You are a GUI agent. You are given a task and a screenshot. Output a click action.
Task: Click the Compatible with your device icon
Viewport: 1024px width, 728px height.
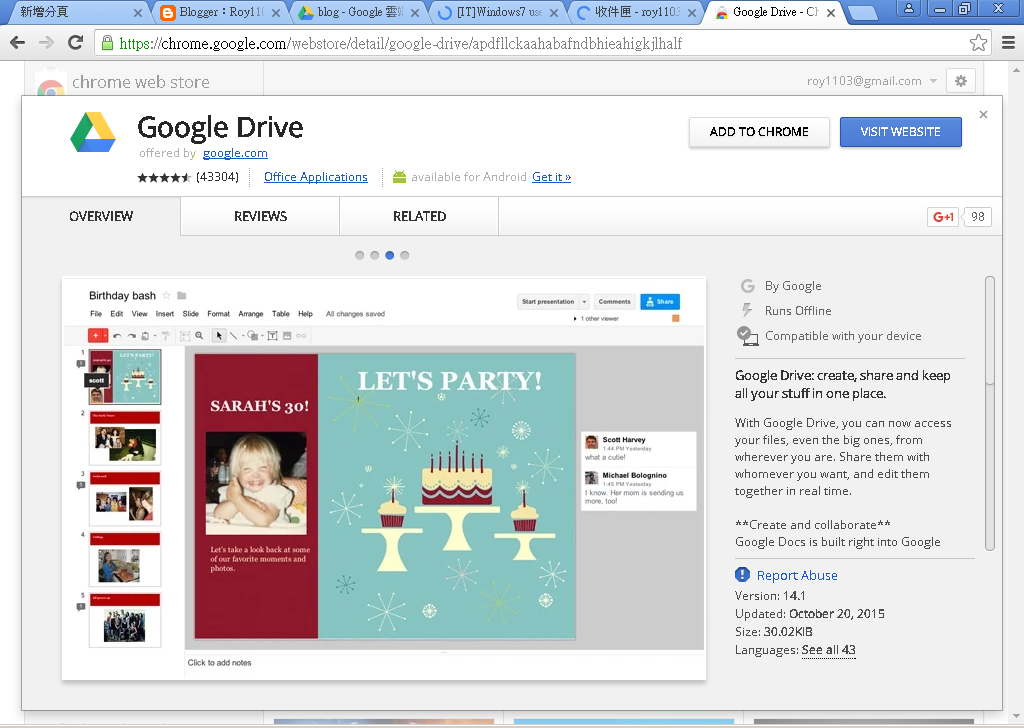747,336
